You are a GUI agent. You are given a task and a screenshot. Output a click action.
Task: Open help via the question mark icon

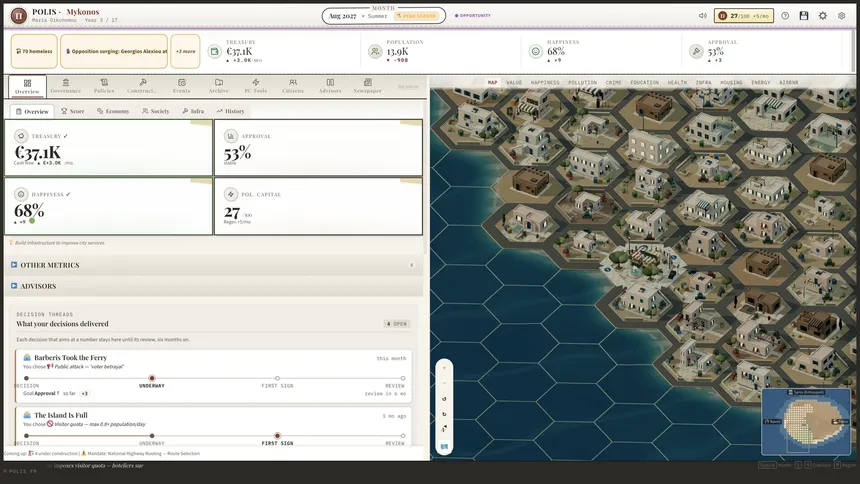[x=785, y=16]
